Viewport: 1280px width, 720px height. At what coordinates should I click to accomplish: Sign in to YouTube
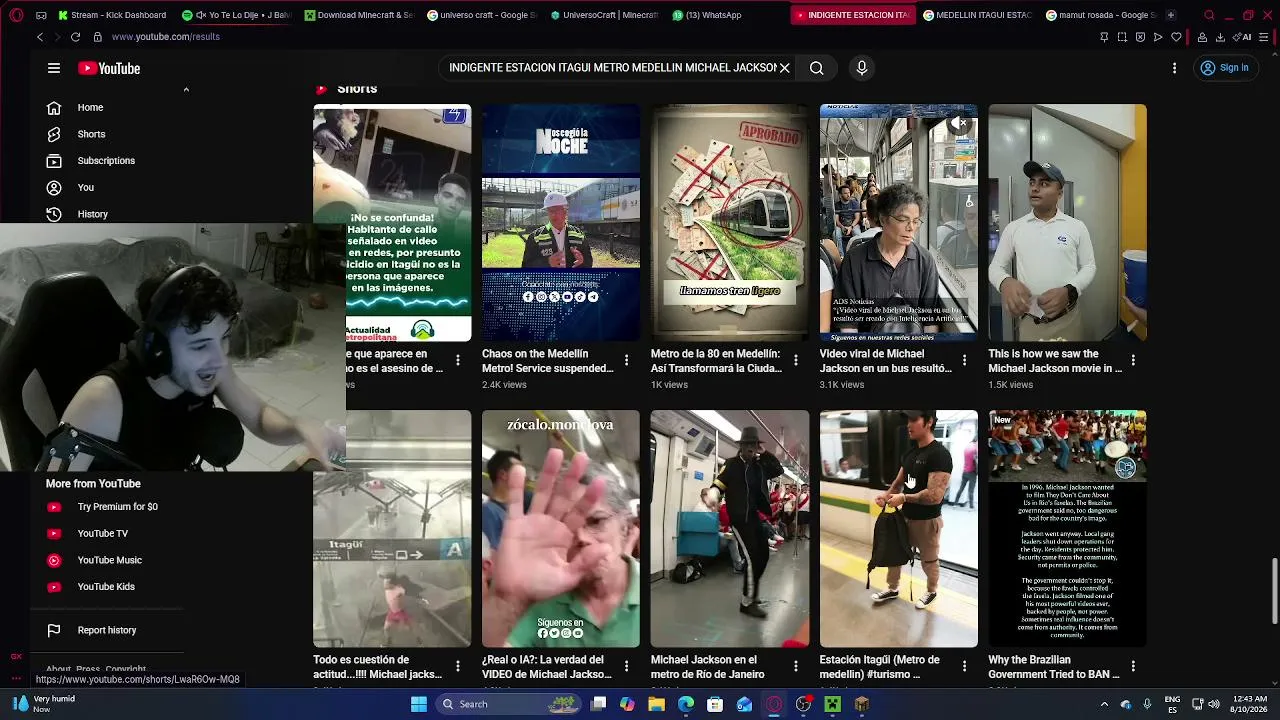1225,68
